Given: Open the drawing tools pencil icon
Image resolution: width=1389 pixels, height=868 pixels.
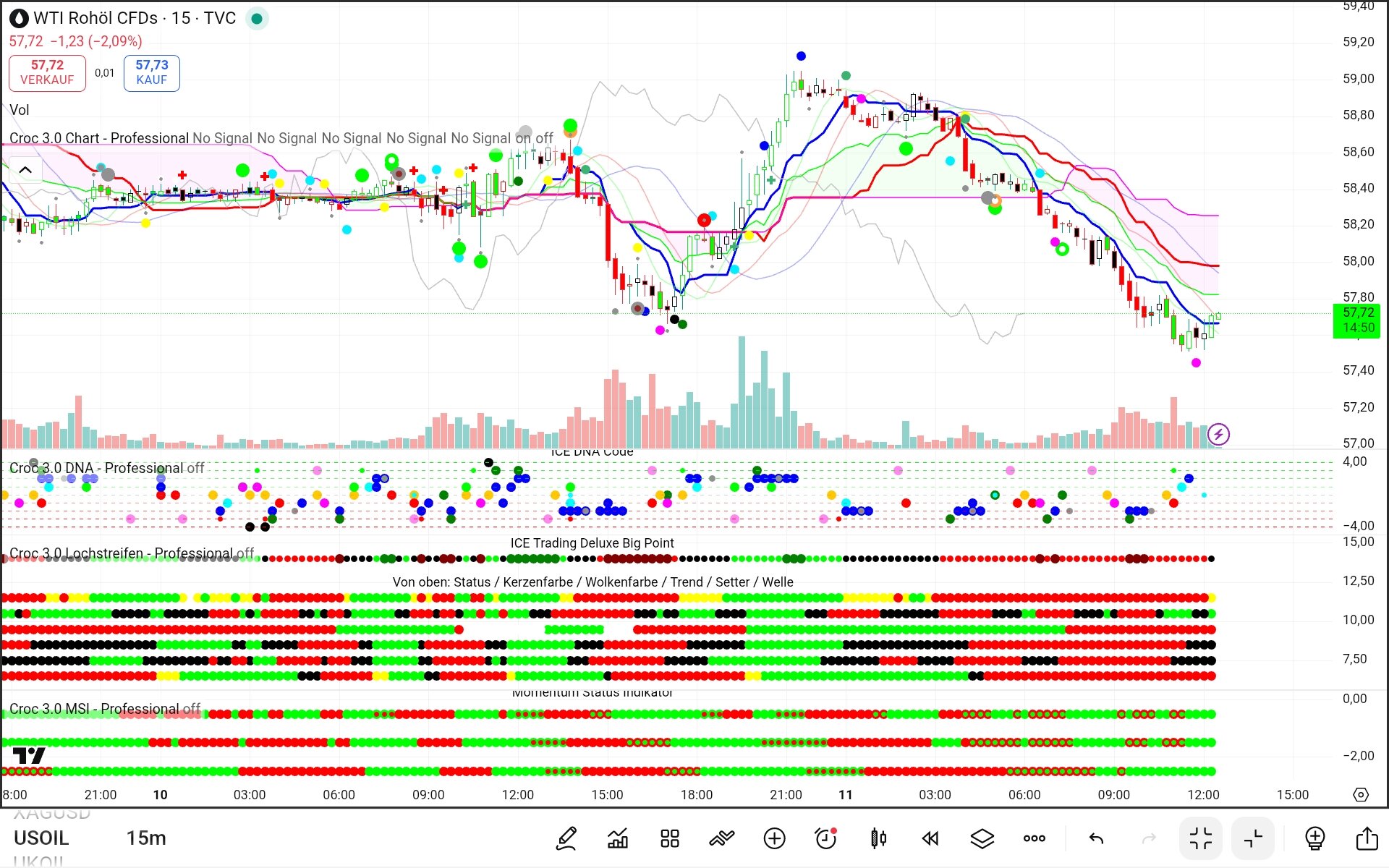Looking at the screenshot, I should (566, 838).
